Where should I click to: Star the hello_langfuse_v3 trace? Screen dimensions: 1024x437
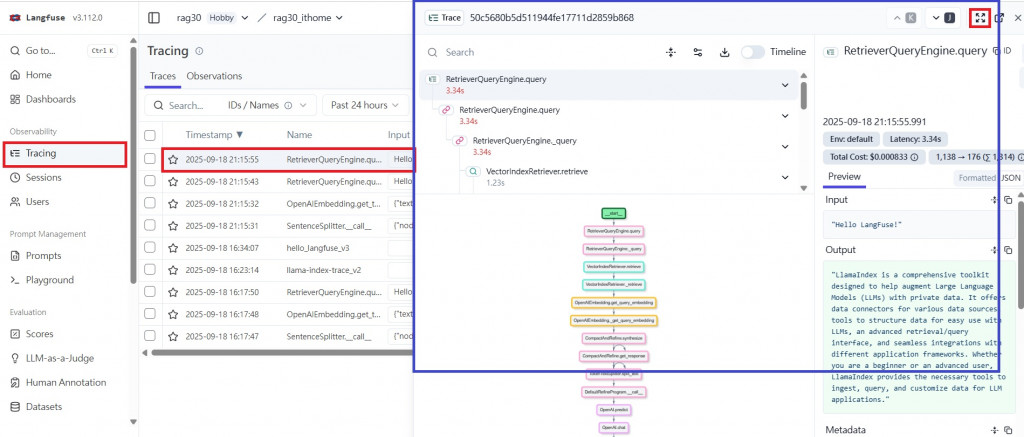coord(173,248)
